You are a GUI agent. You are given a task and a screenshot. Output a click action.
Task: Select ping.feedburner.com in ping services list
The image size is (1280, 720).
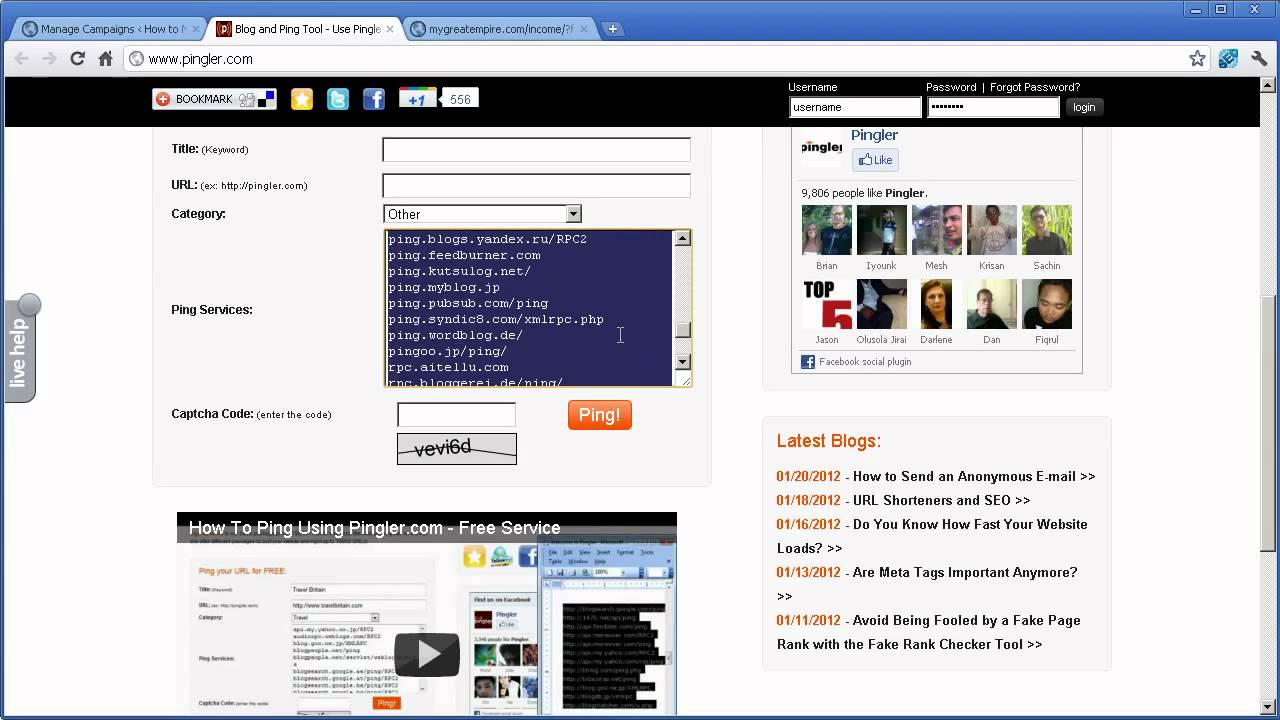(x=464, y=255)
